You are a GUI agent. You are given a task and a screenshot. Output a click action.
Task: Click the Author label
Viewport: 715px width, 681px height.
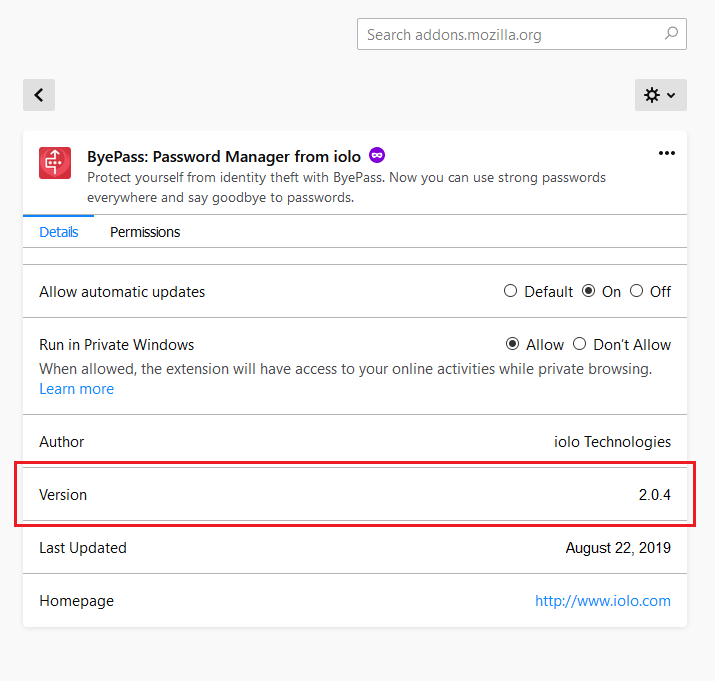pyautogui.click(x=62, y=442)
